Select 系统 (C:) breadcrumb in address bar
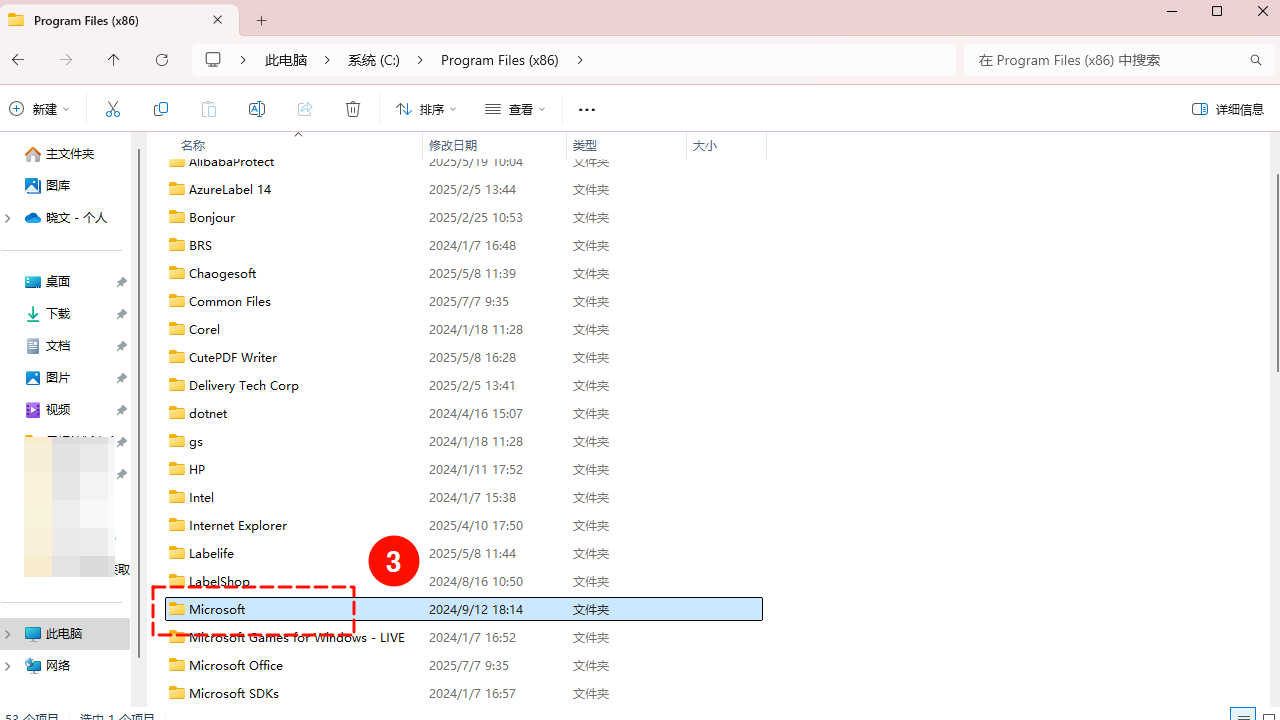Image resolution: width=1280 pixels, height=720 pixels. (x=374, y=60)
